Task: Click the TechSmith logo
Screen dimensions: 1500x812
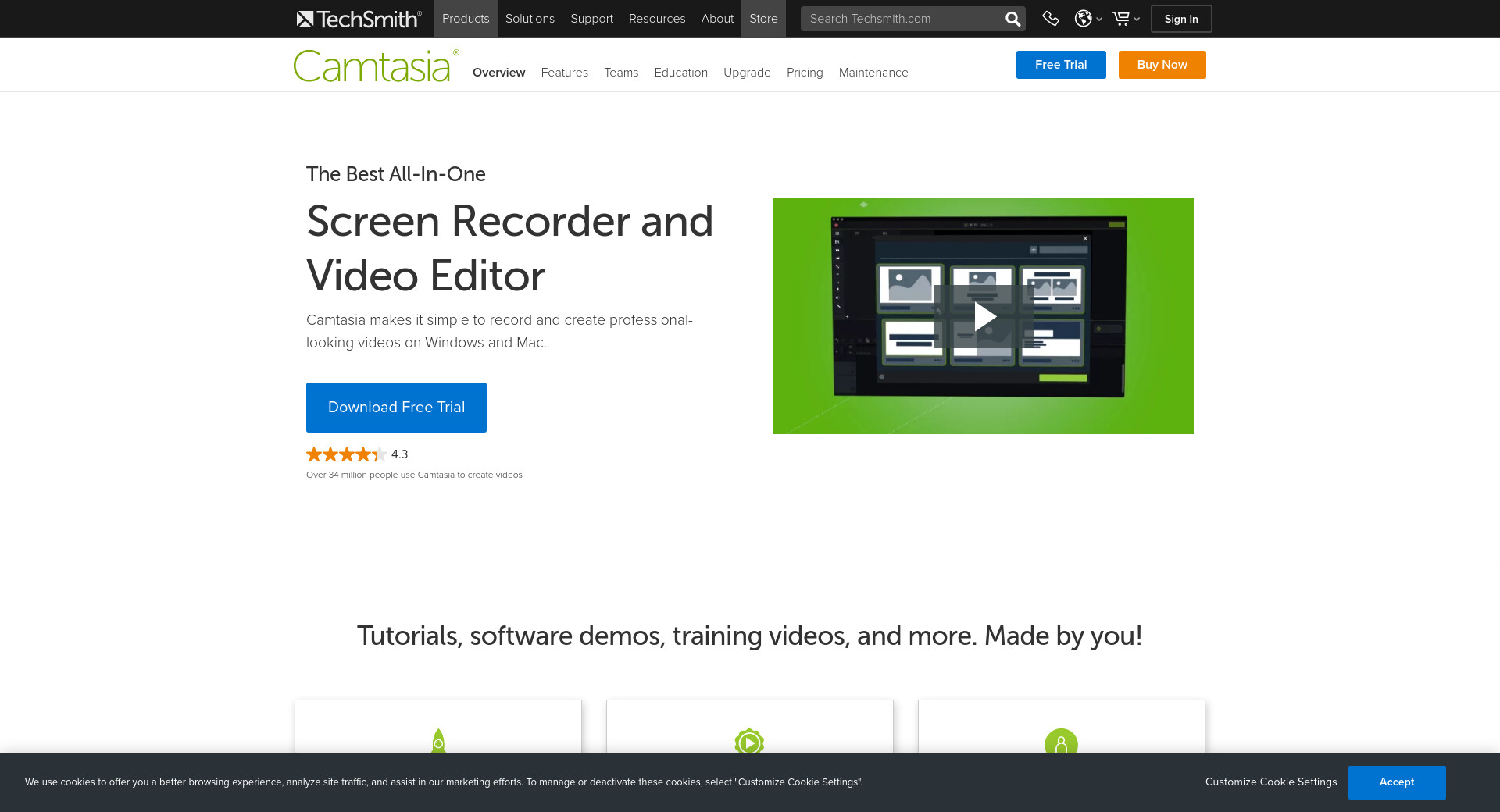Action: pos(359,19)
